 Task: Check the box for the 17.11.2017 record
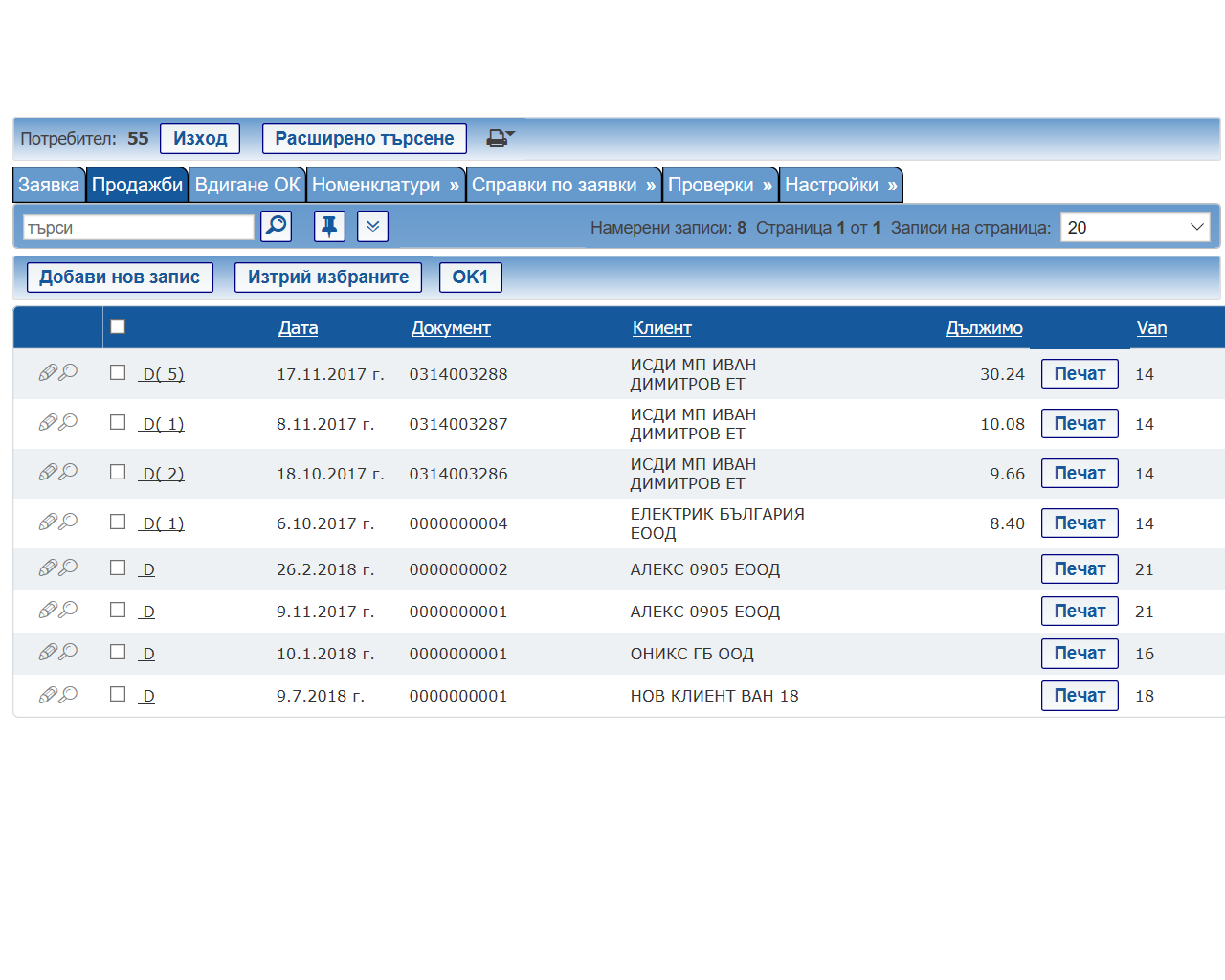tap(118, 372)
